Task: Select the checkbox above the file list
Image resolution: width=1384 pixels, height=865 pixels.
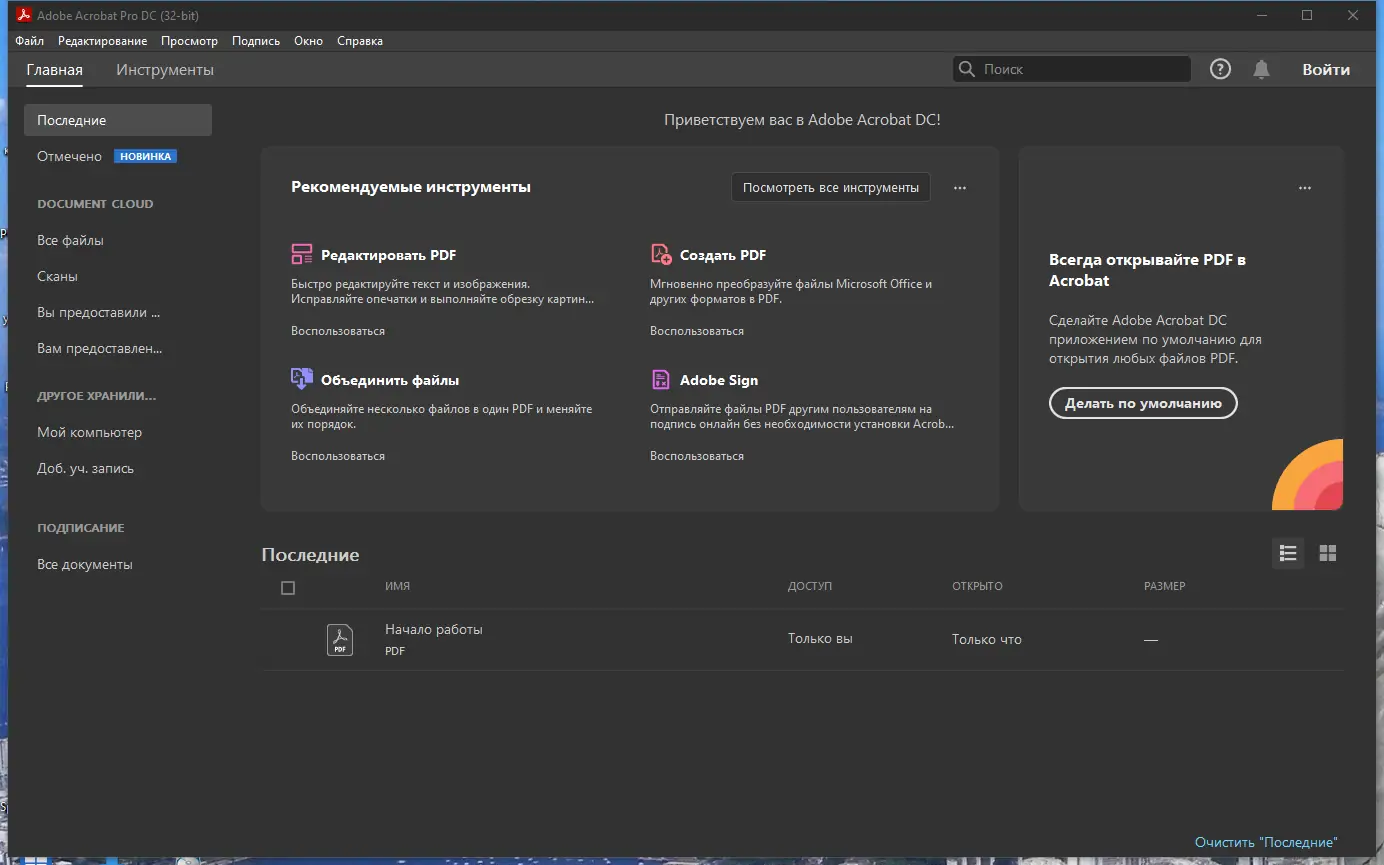Action: click(x=288, y=587)
